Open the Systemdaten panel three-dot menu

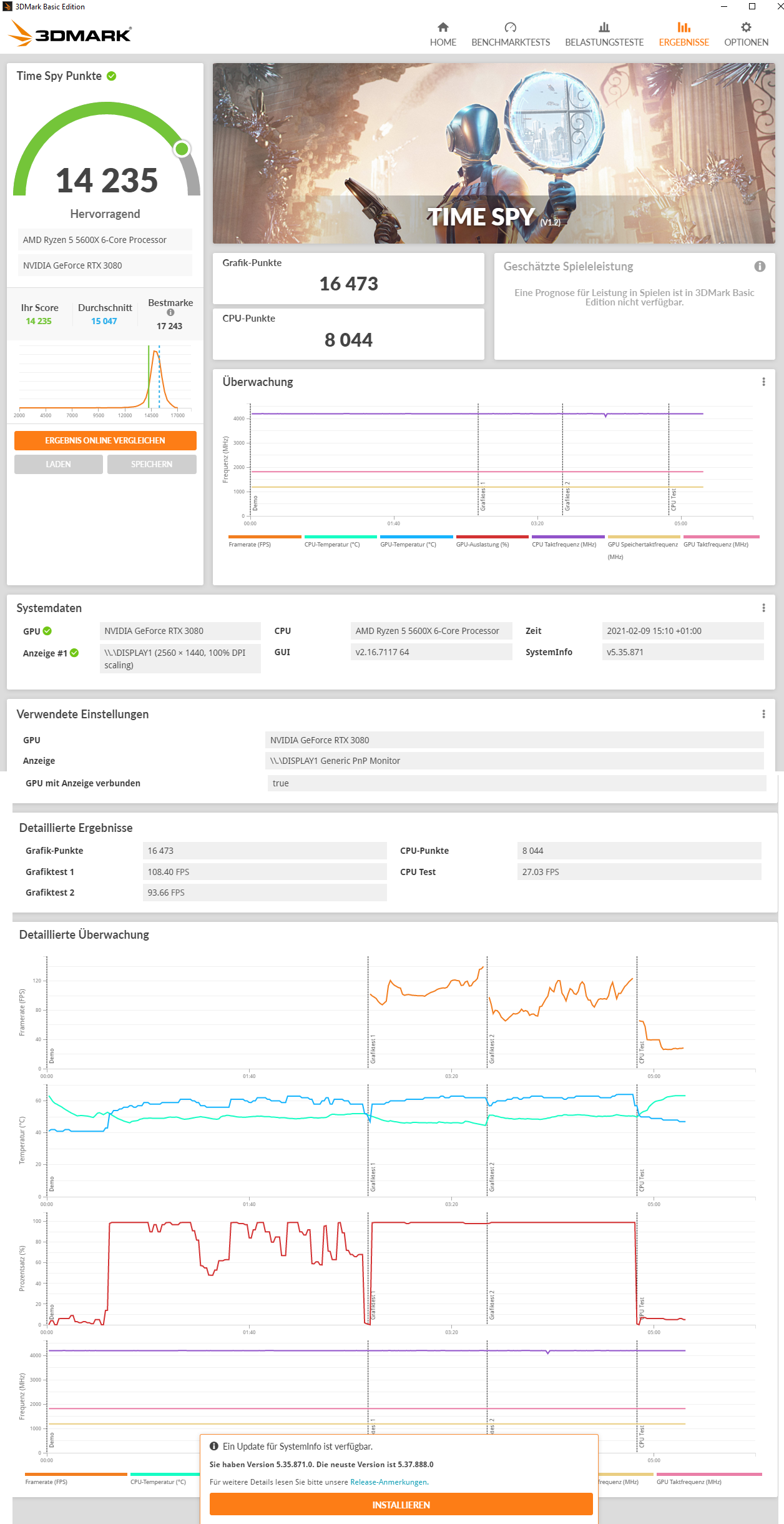click(x=763, y=608)
